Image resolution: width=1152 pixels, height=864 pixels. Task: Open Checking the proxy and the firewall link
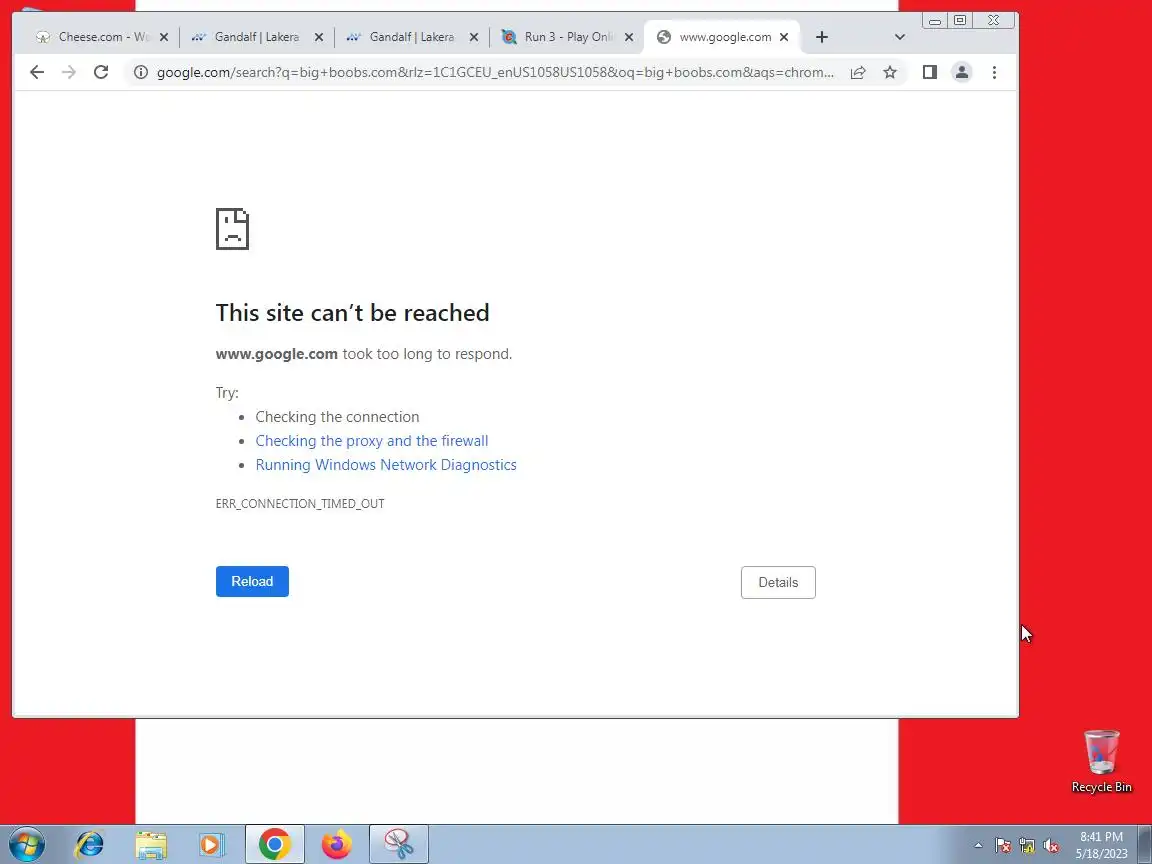point(372,441)
